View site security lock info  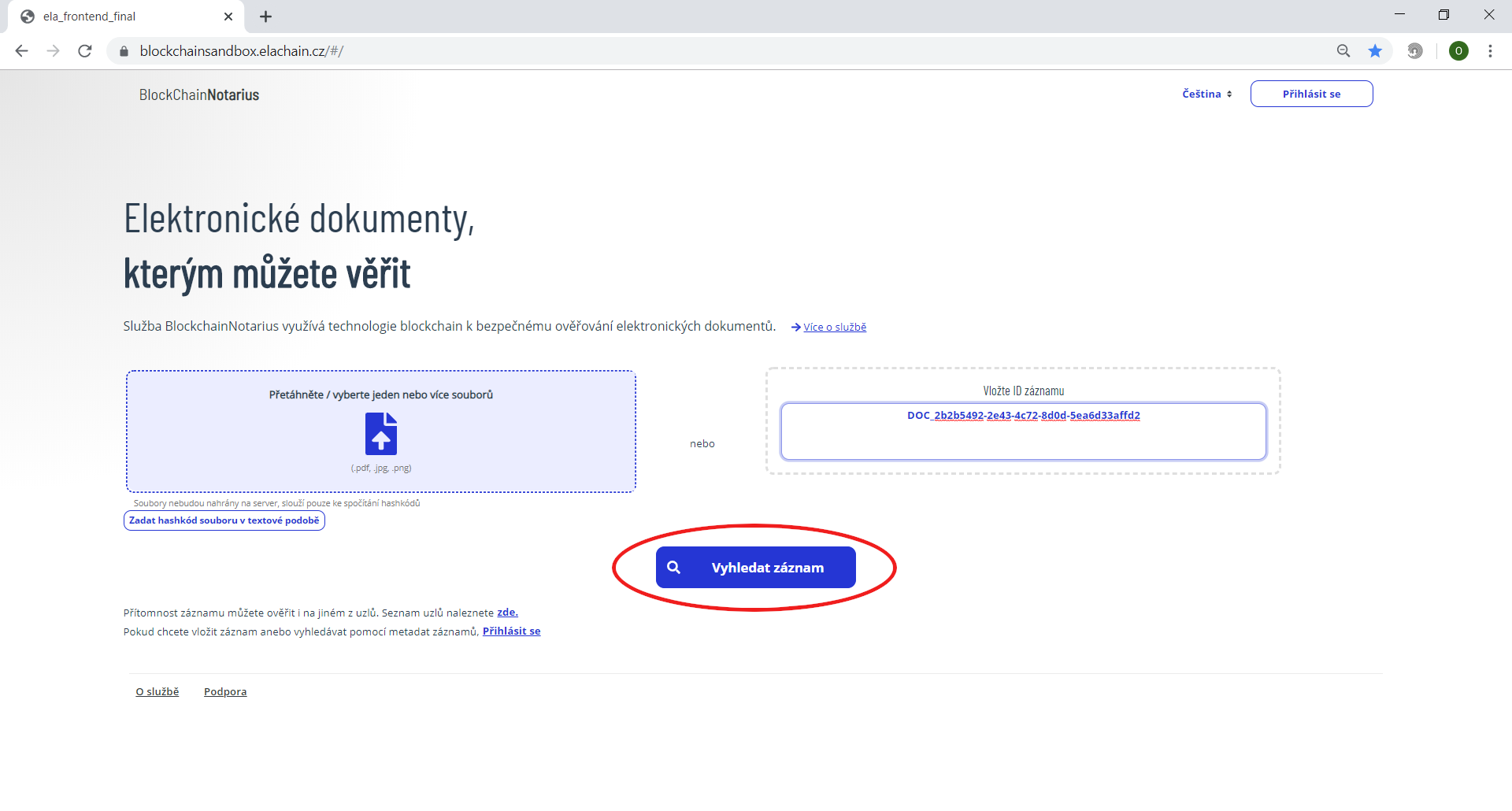tap(124, 51)
